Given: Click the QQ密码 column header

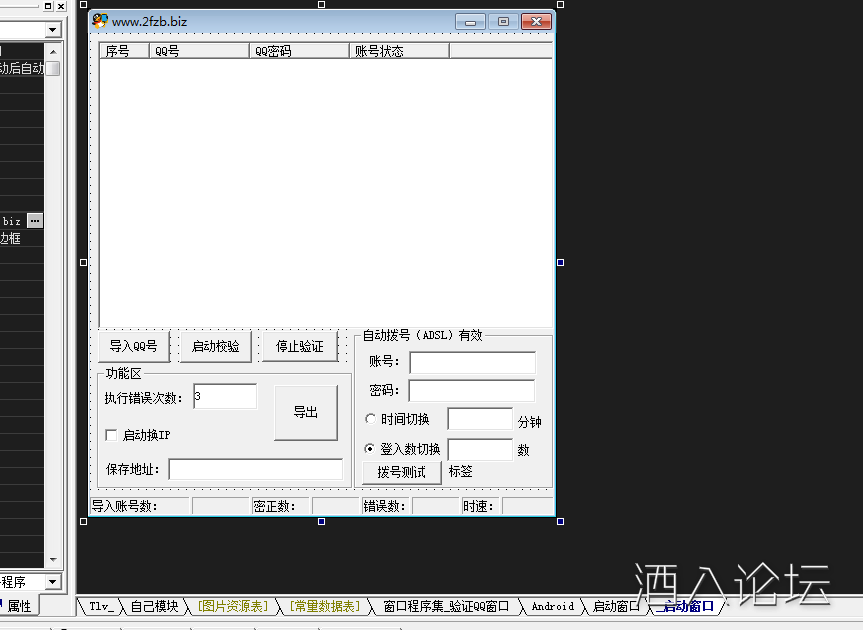Looking at the screenshot, I should [x=299, y=51].
